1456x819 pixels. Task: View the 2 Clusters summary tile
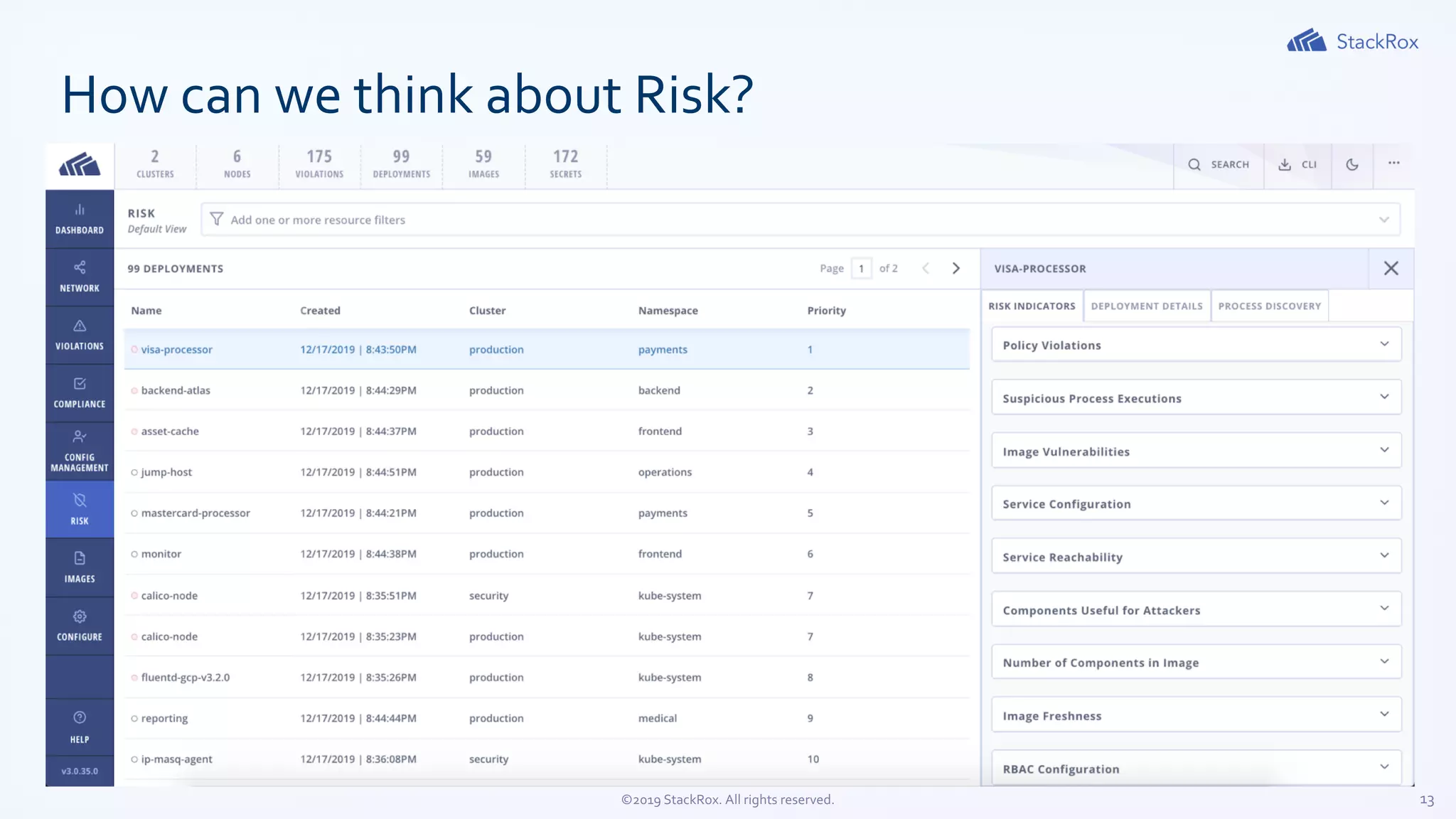tap(155, 165)
